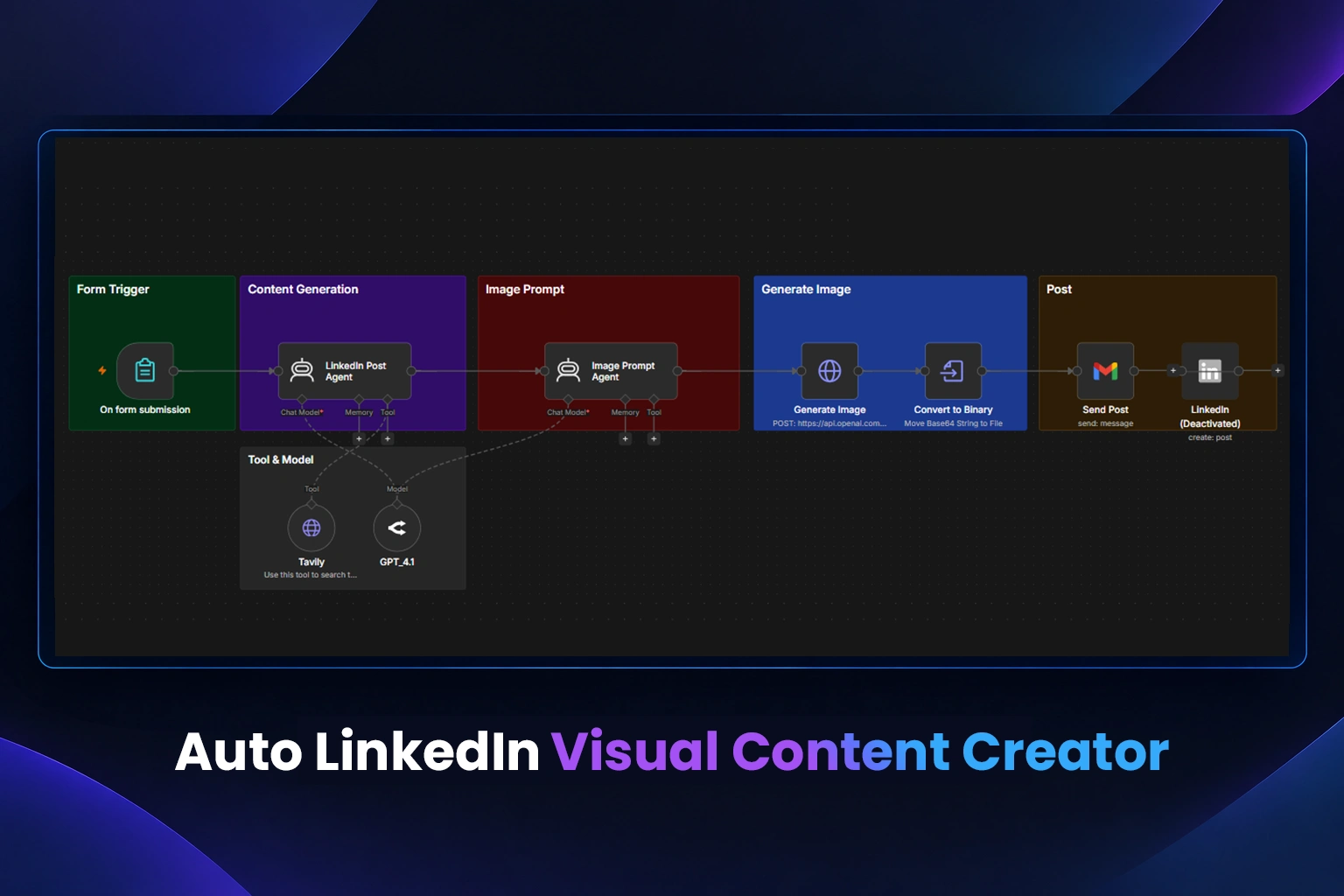
Task: Open the Gmail Send Post node
Action: pyautogui.click(x=1105, y=371)
